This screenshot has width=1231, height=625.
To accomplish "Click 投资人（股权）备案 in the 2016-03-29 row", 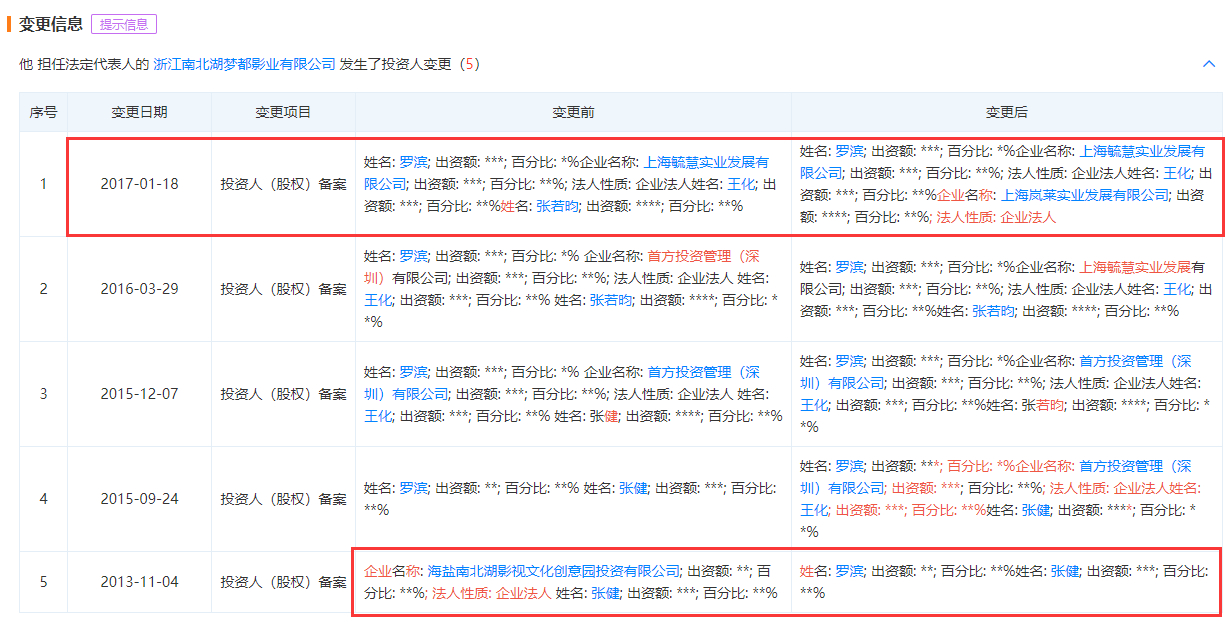I will (x=284, y=289).
